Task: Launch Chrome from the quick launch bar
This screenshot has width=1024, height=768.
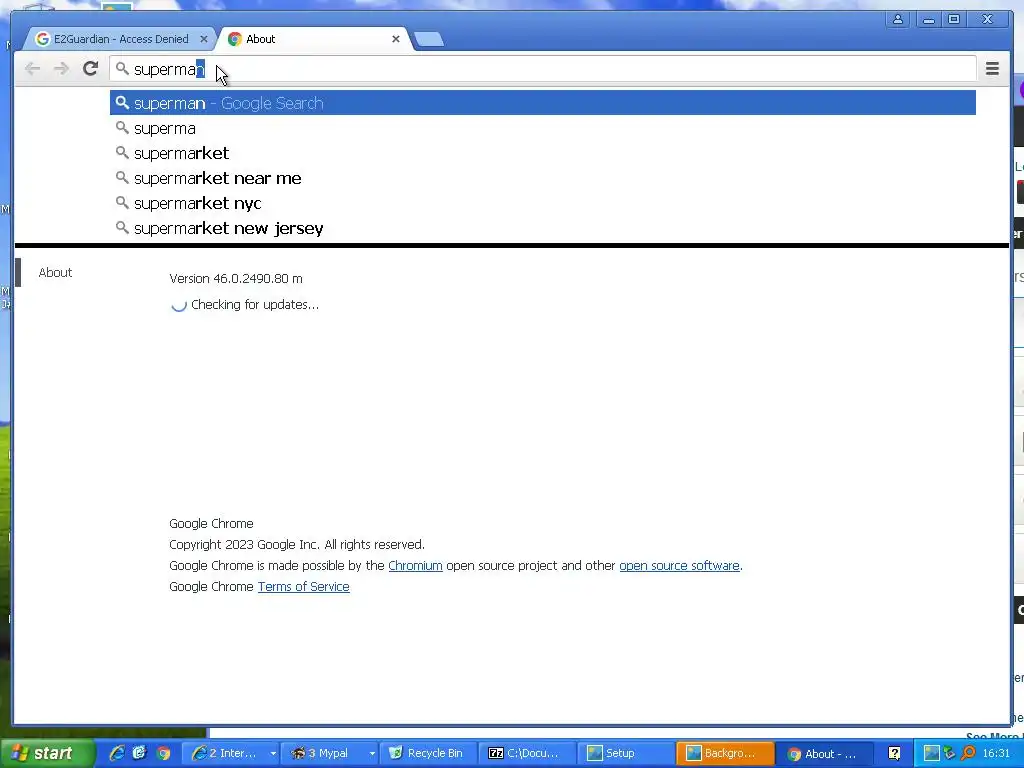Action: coord(163,753)
